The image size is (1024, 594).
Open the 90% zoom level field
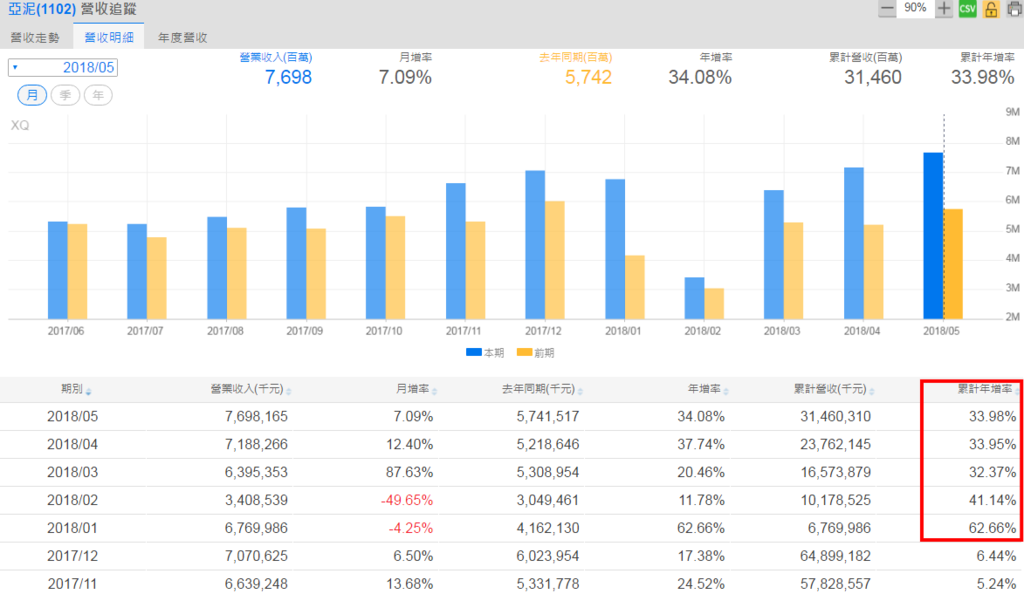[915, 8]
